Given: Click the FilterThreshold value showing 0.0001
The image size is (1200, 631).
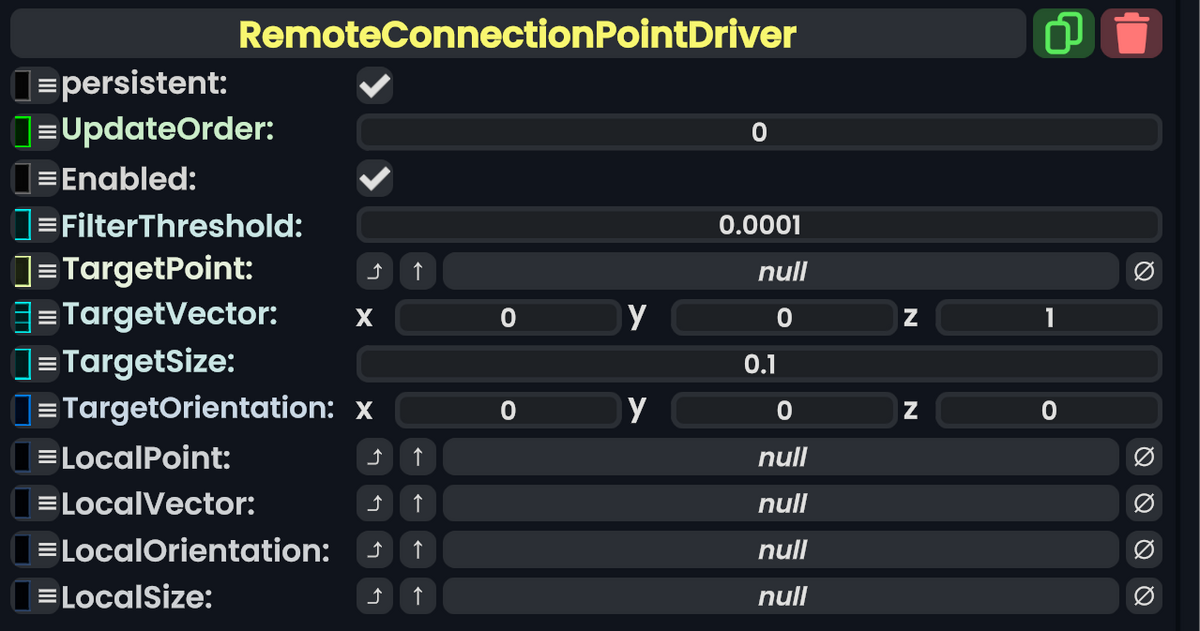Looking at the screenshot, I should click(758, 224).
